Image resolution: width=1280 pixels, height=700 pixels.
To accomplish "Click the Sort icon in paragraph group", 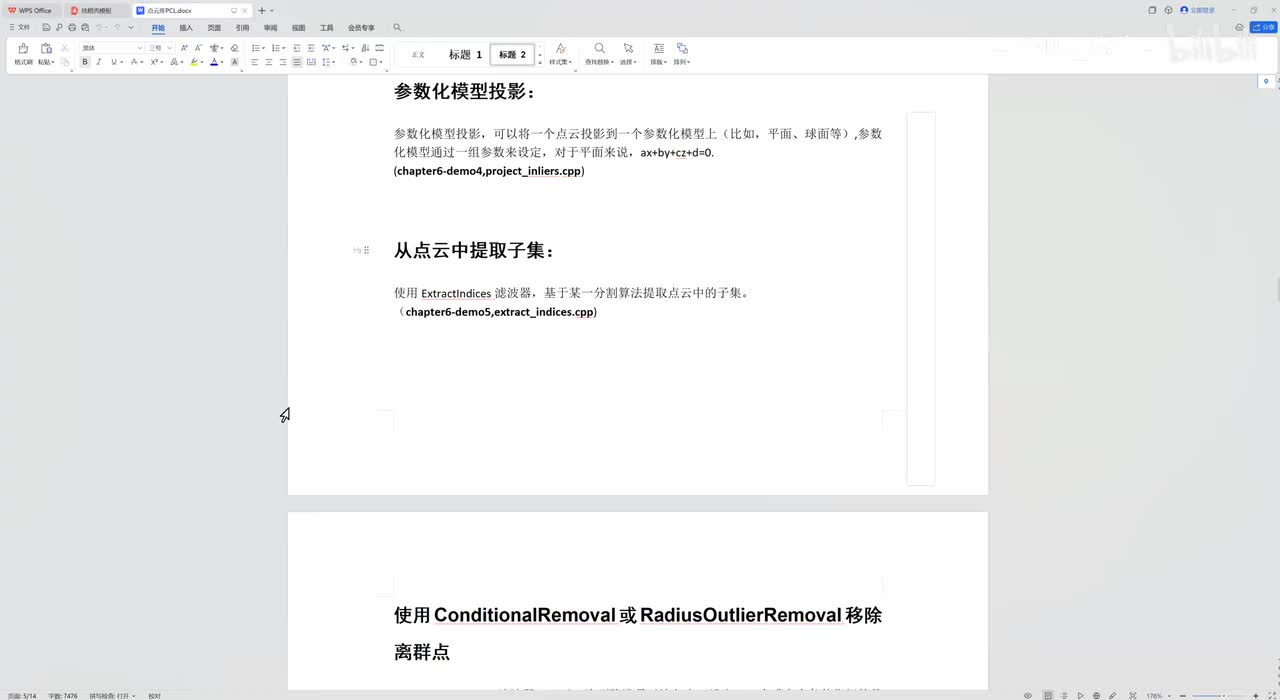I will coord(365,48).
